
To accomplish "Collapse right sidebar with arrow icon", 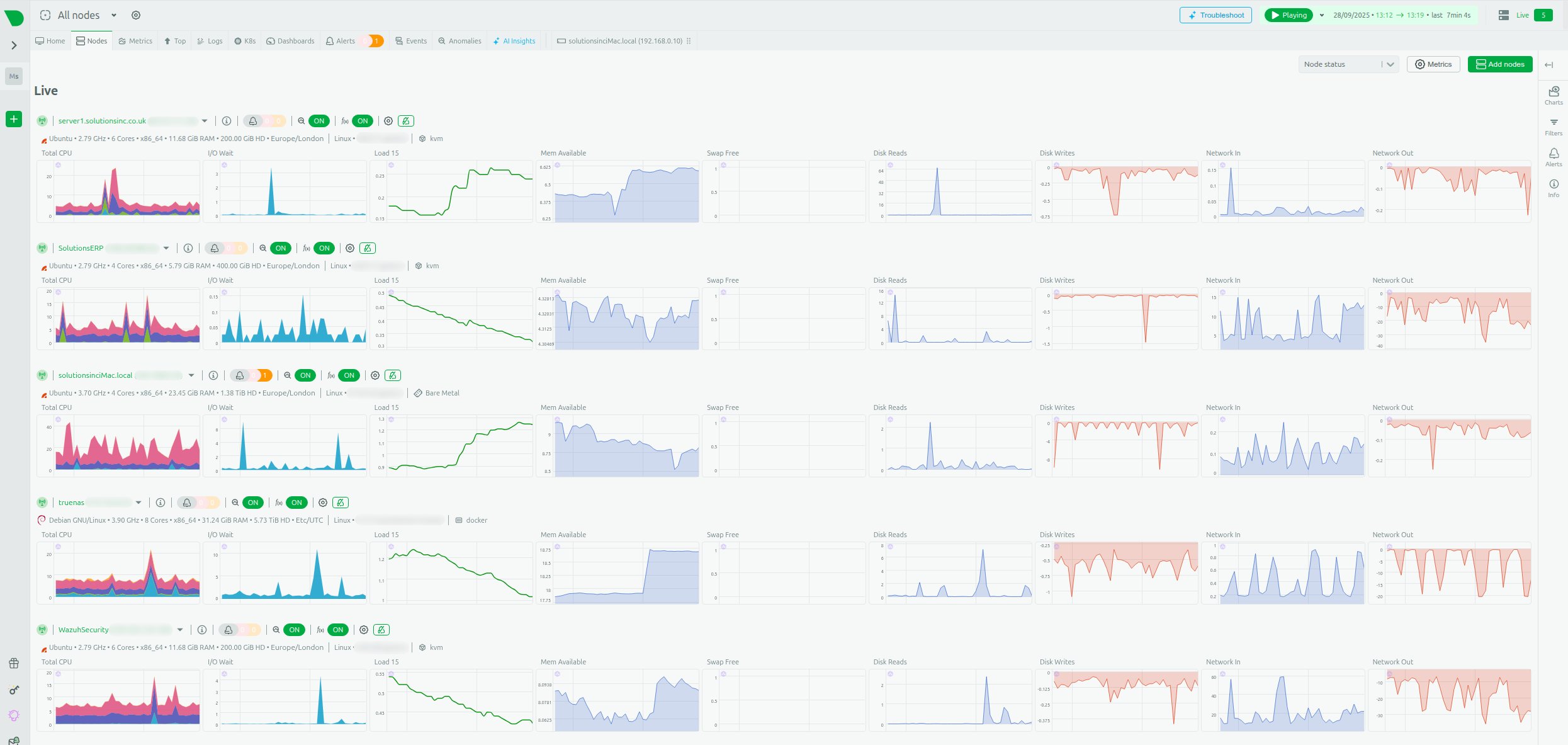I will [x=1548, y=65].
